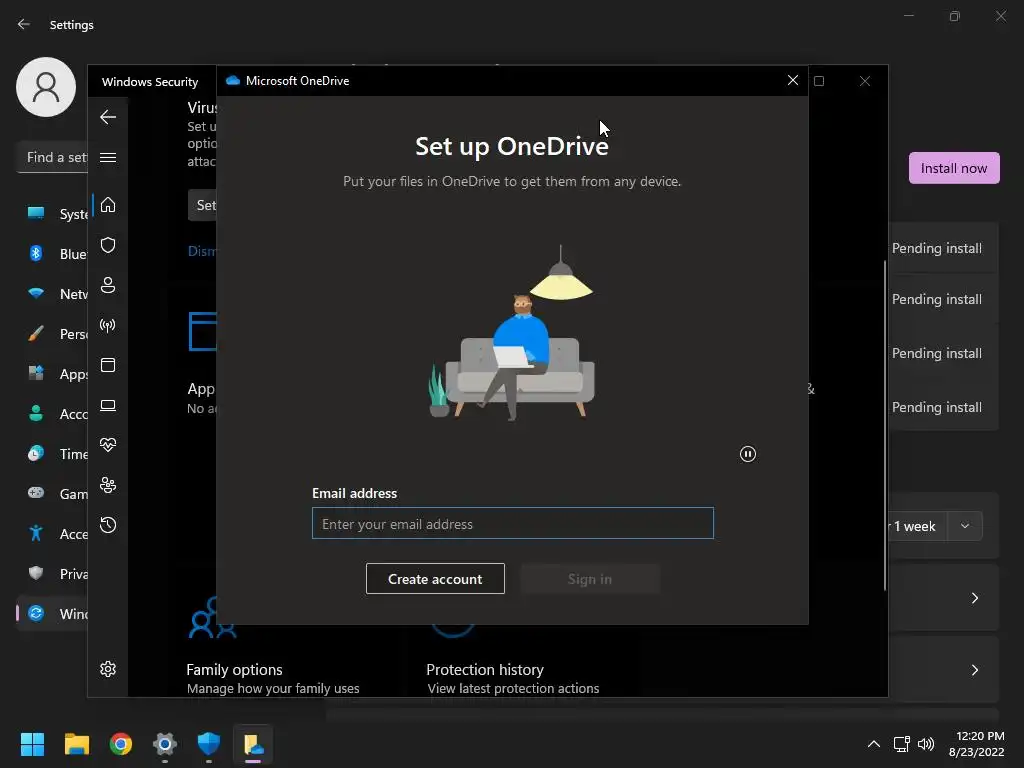The image size is (1024, 768).
Task: Open the clock and date panel
Action: coord(976,744)
